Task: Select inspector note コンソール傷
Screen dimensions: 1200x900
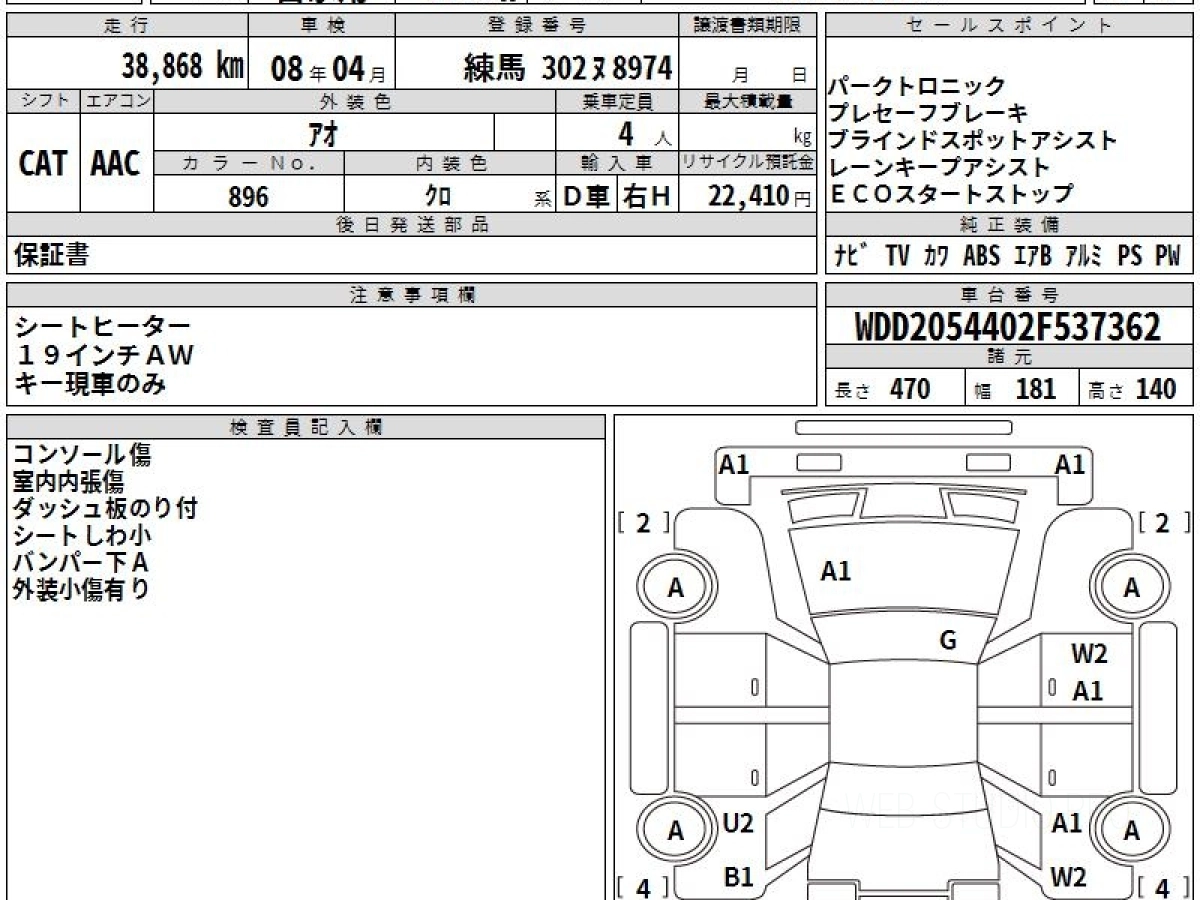Action: pyautogui.click(x=82, y=455)
